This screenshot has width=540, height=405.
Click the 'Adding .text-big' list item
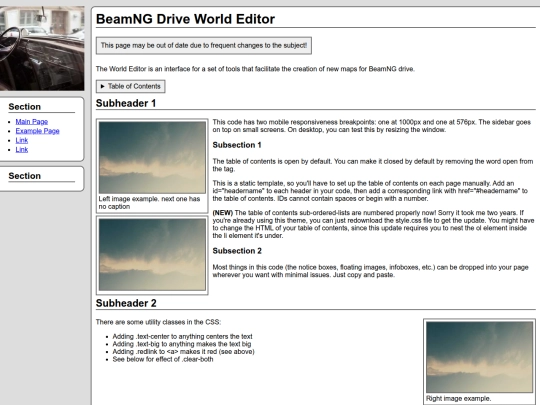pos(181,344)
